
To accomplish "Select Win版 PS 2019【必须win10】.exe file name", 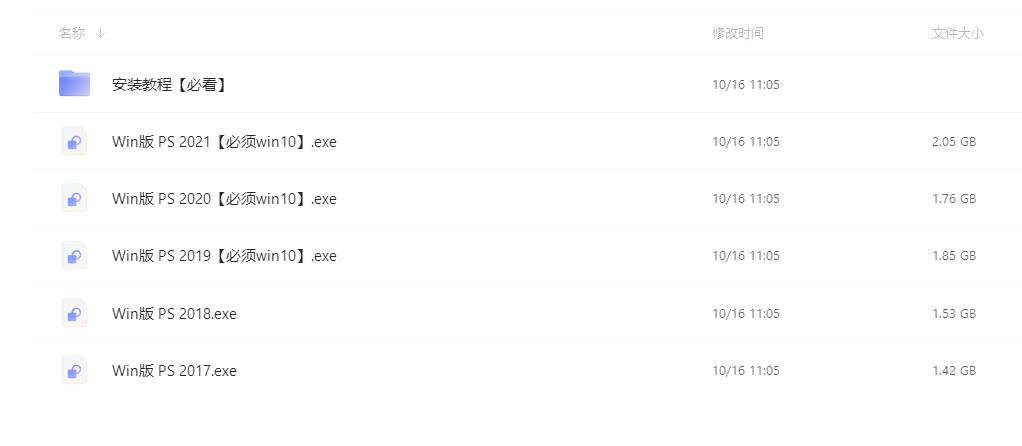I will pyautogui.click(x=224, y=256).
